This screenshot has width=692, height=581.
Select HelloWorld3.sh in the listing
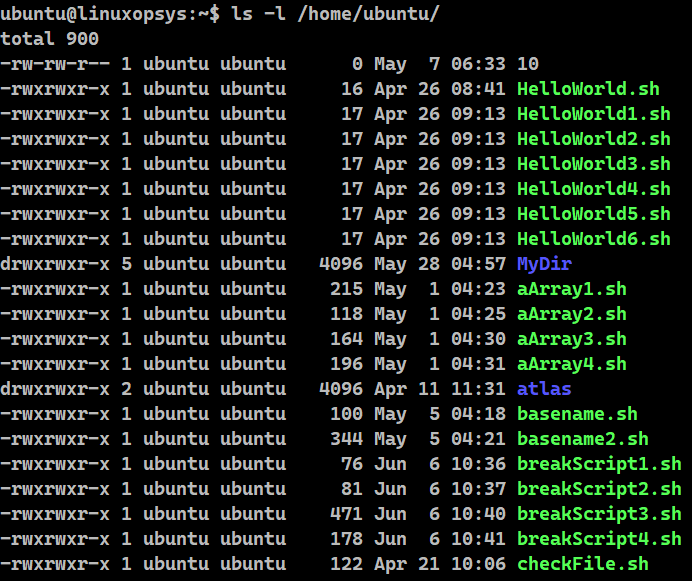point(594,164)
